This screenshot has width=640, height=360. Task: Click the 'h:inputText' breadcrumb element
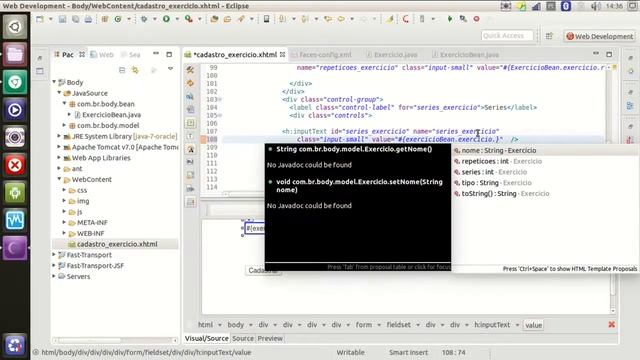pyautogui.click(x=492, y=325)
